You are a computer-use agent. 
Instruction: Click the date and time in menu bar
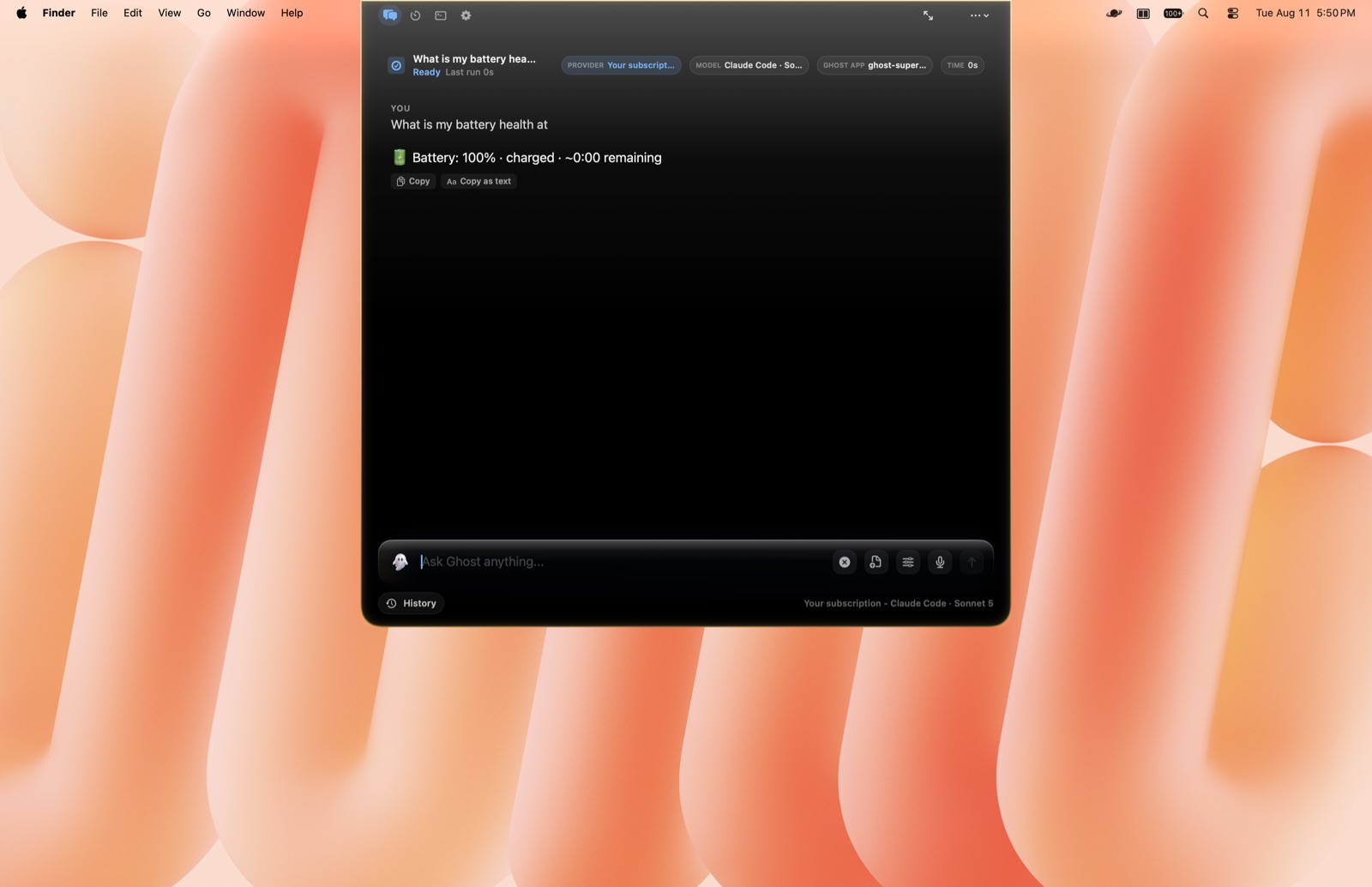(1305, 13)
